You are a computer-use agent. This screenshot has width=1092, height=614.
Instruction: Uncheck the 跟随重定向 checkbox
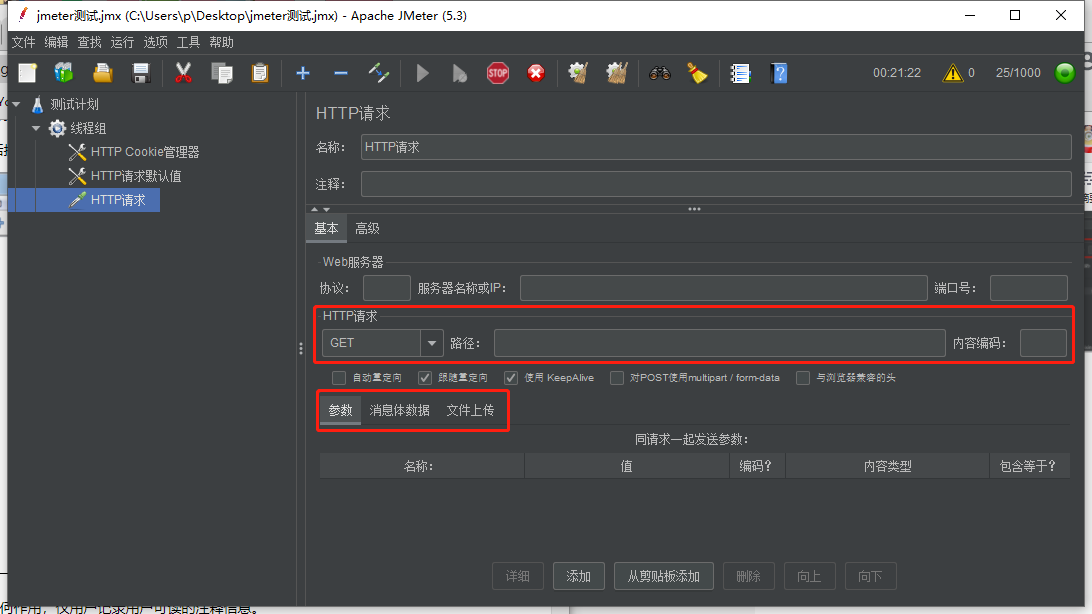click(x=425, y=378)
